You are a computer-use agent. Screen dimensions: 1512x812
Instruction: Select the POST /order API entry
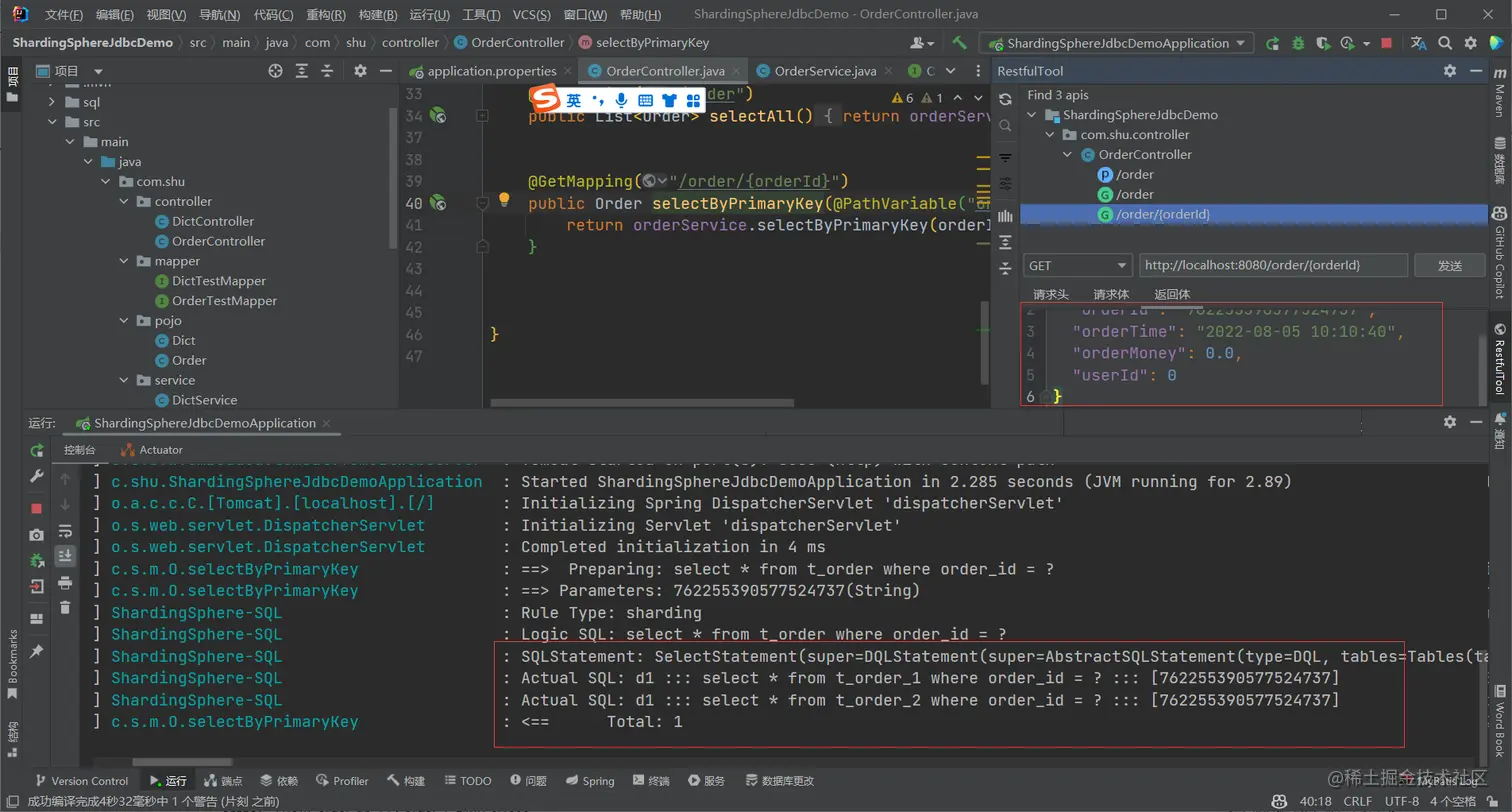[x=1126, y=174]
